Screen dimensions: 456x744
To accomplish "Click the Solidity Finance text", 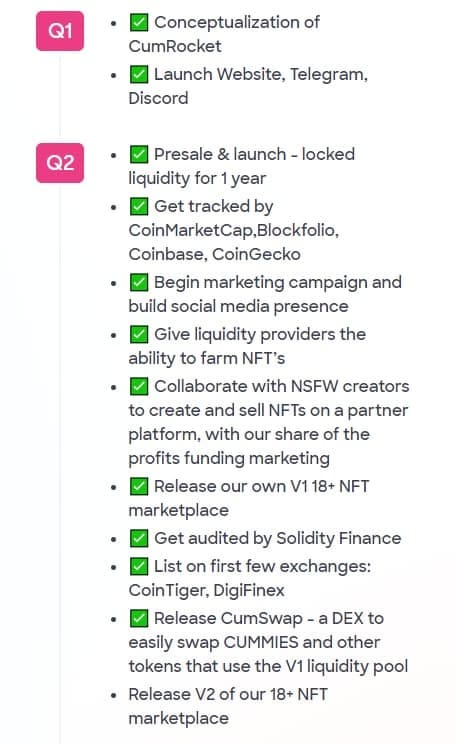I will pyautogui.click(x=339, y=539).
